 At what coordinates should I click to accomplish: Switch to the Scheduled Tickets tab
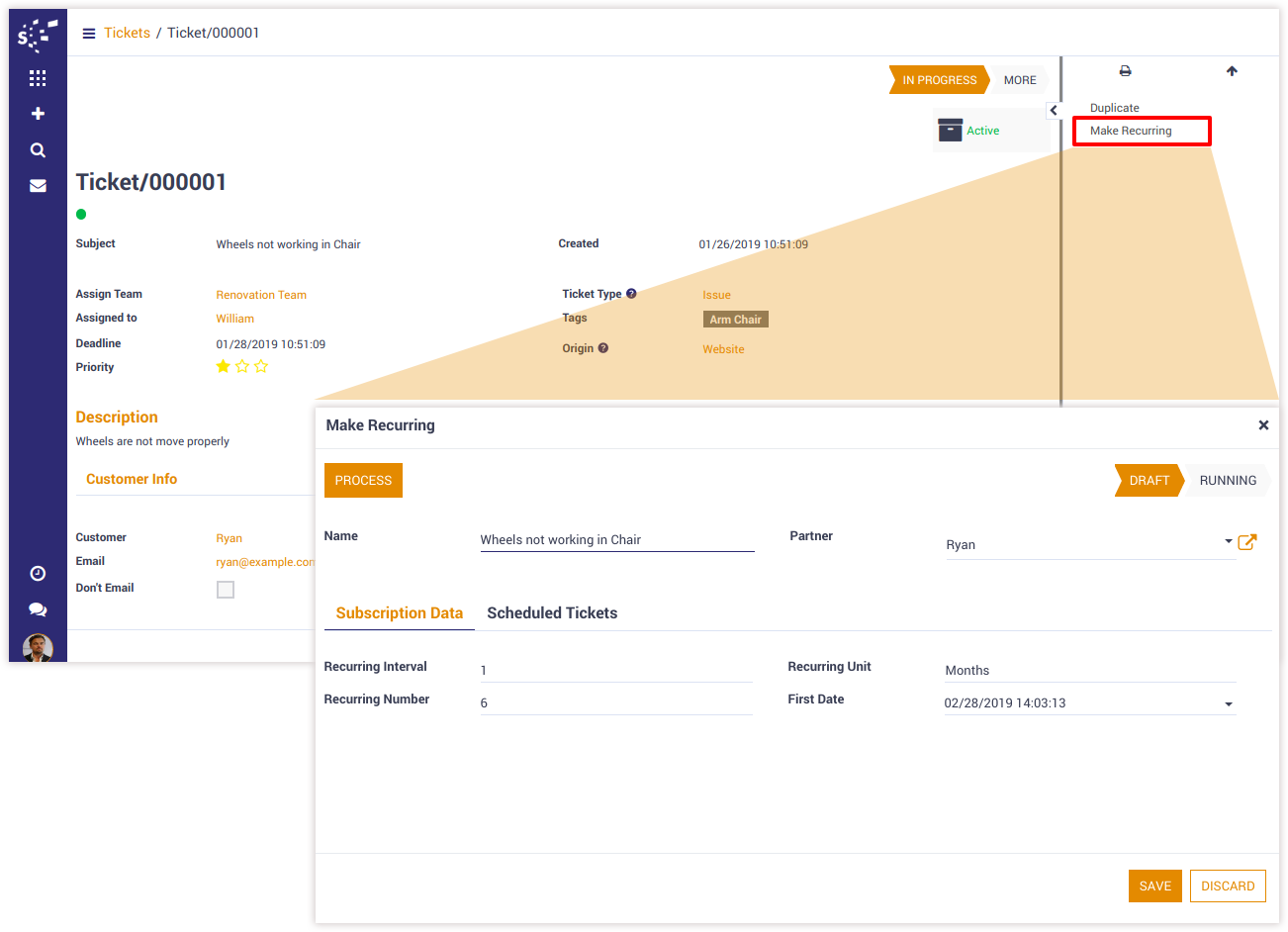pos(552,613)
